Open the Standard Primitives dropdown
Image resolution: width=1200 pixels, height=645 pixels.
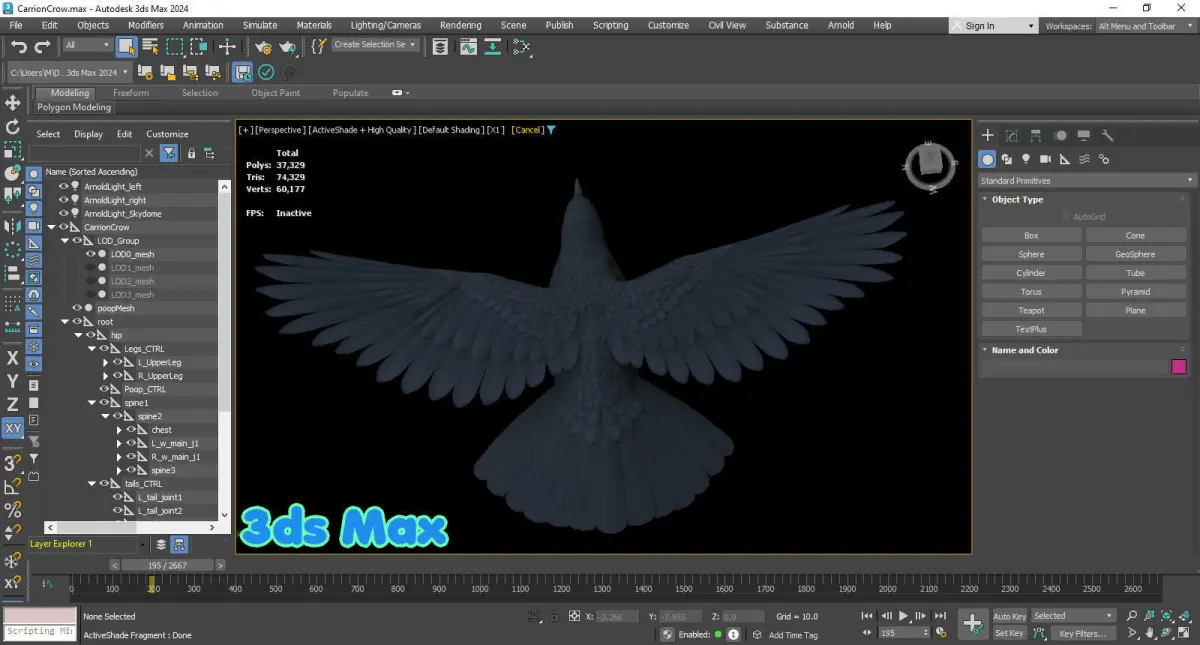(1087, 181)
